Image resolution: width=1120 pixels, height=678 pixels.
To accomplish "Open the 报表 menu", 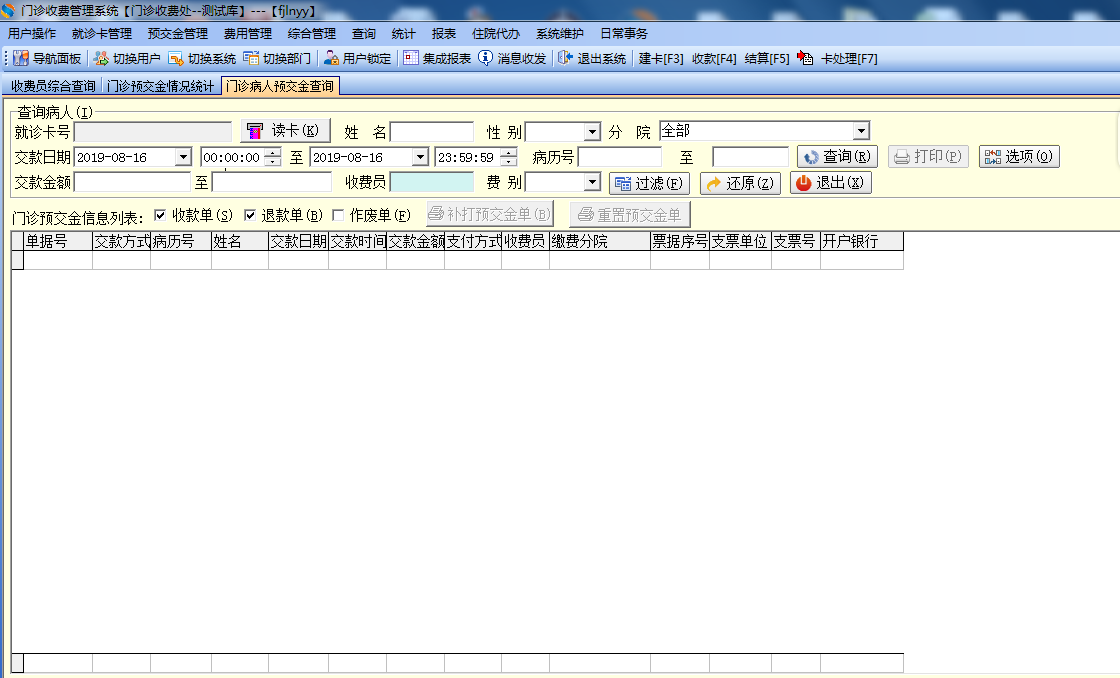I will click(x=444, y=34).
